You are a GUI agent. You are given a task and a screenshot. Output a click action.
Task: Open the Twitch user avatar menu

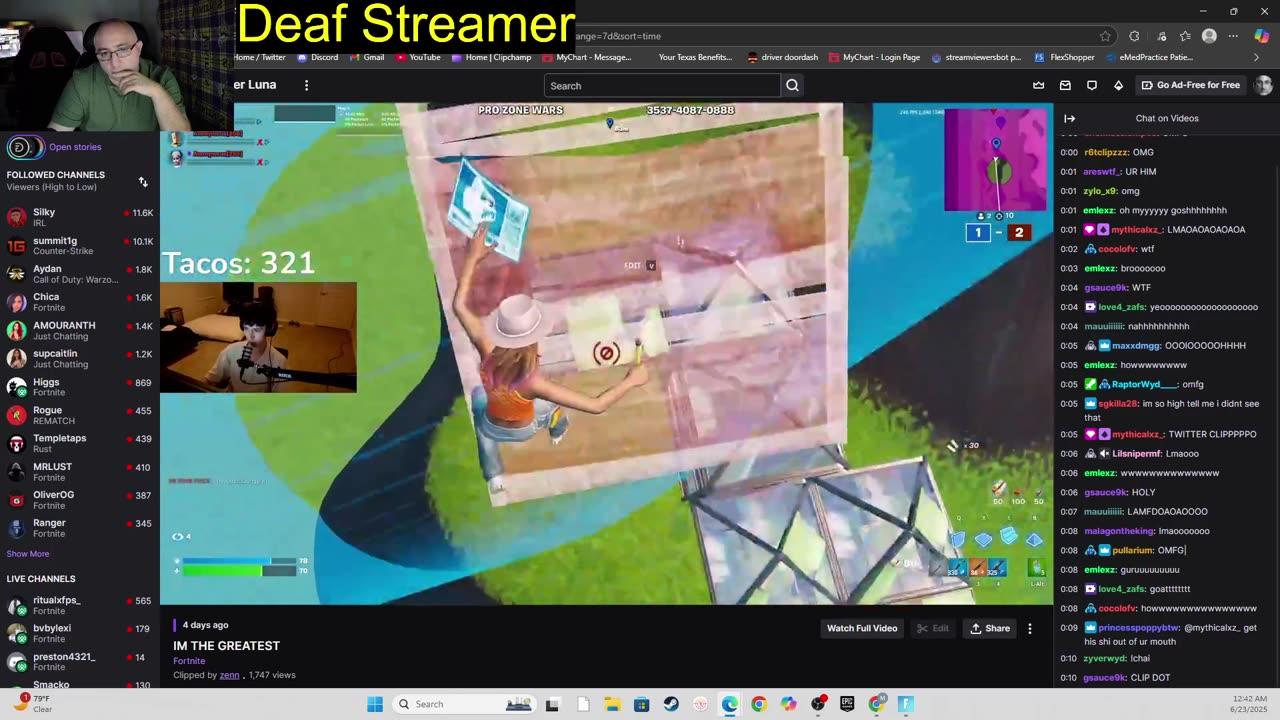point(1263,85)
